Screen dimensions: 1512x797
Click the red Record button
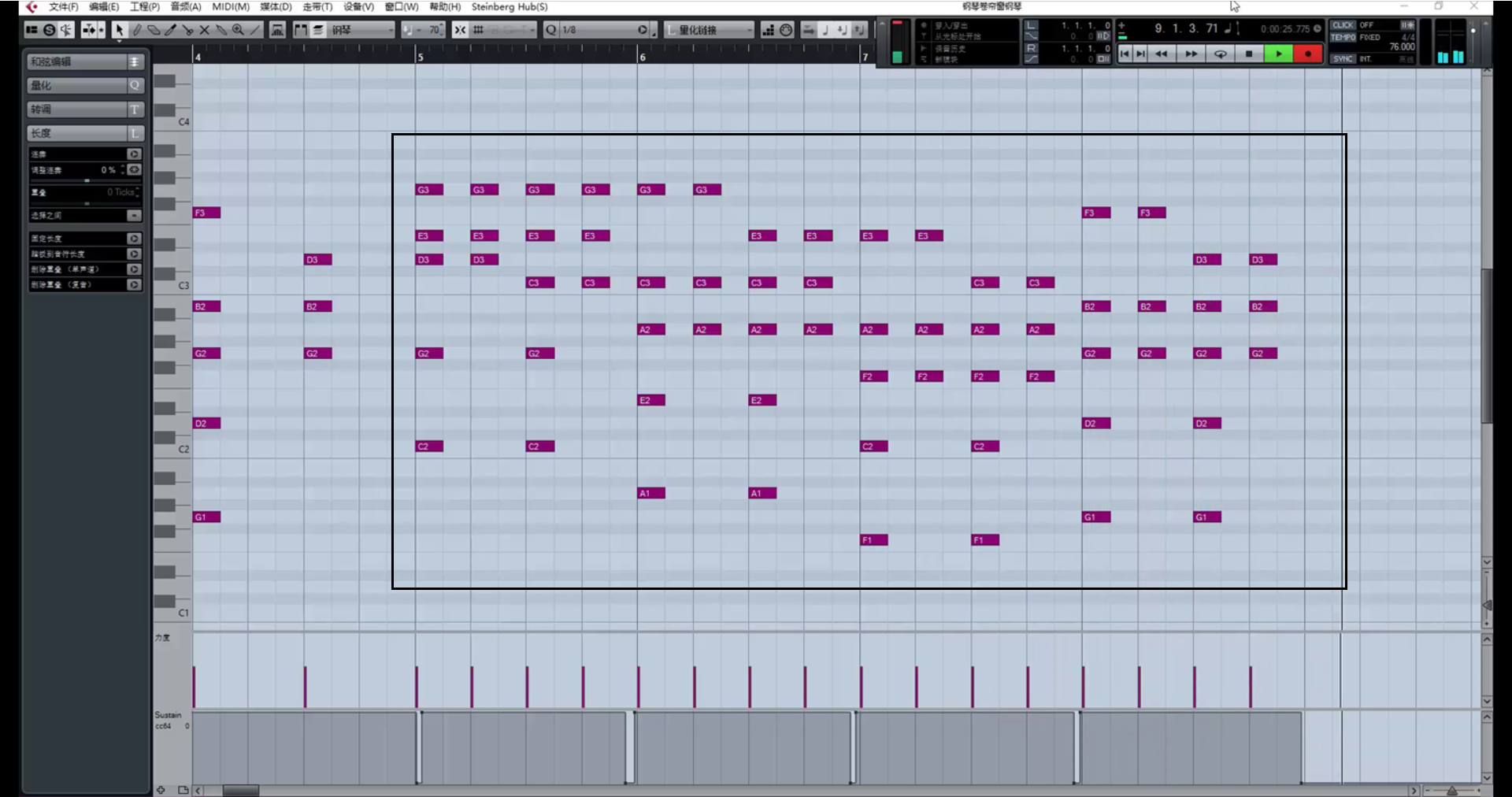coord(1308,54)
